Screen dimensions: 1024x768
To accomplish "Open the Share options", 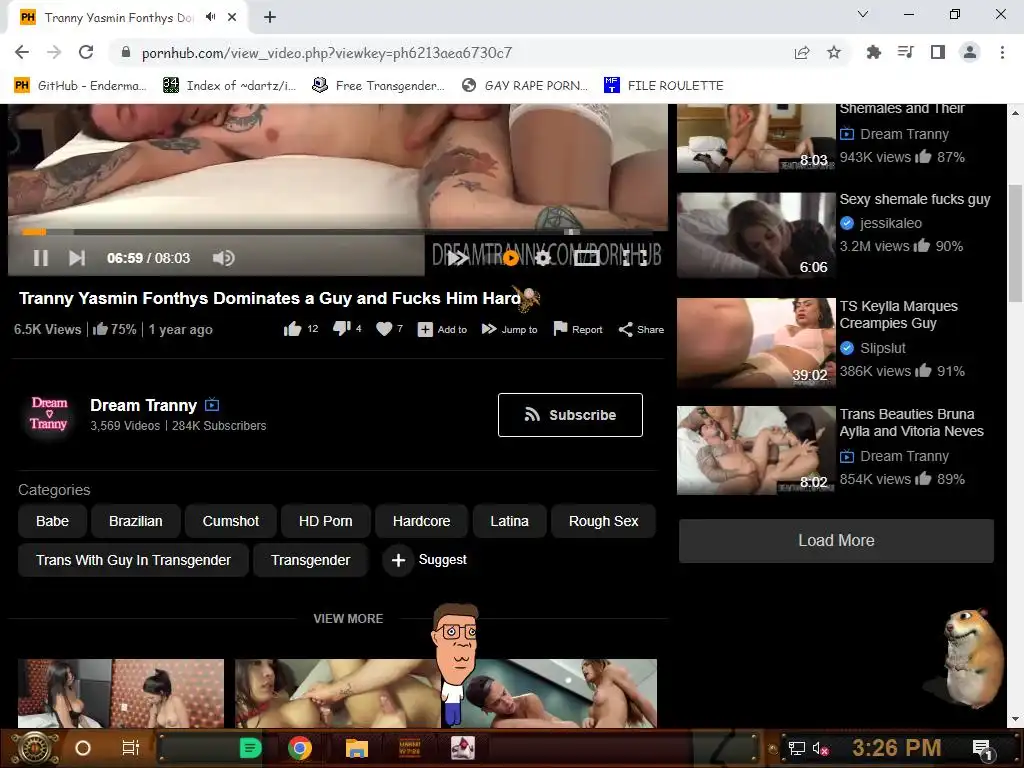I will pyautogui.click(x=641, y=329).
